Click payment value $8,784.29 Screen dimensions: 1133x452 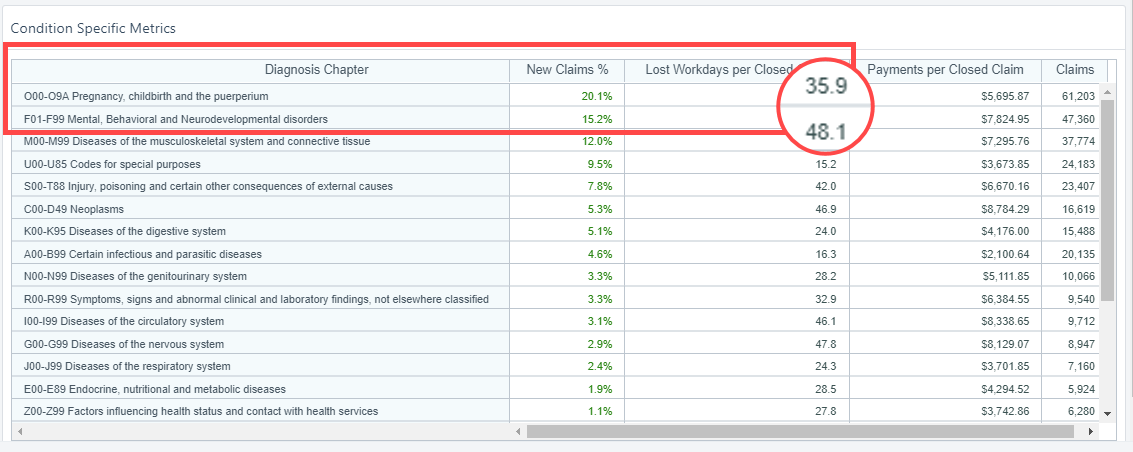1005,209
